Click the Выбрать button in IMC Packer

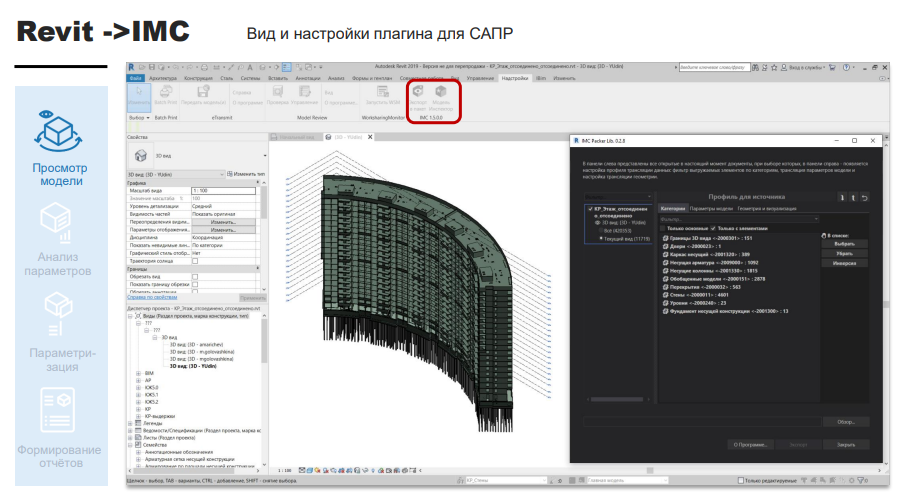(844, 244)
